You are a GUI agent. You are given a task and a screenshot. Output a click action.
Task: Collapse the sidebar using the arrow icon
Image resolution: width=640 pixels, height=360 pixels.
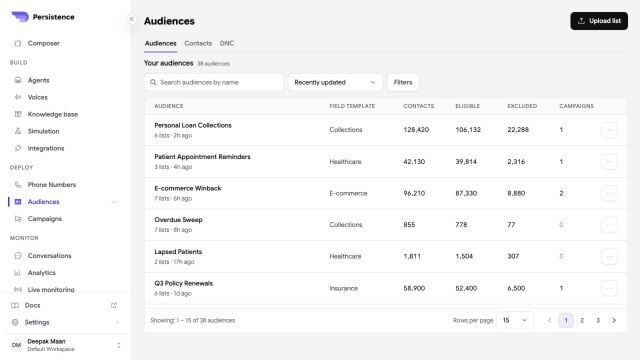pyautogui.click(x=131, y=19)
